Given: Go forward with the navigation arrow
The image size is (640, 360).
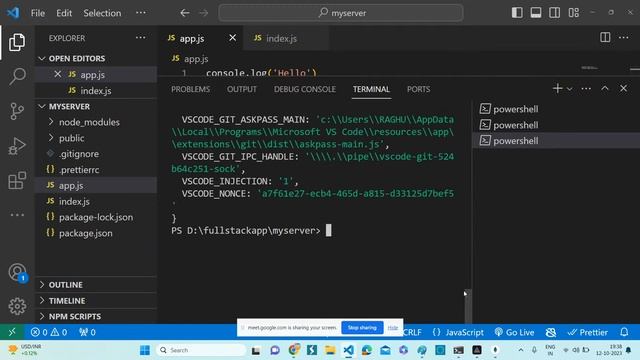Looking at the screenshot, I should (x=203, y=13).
